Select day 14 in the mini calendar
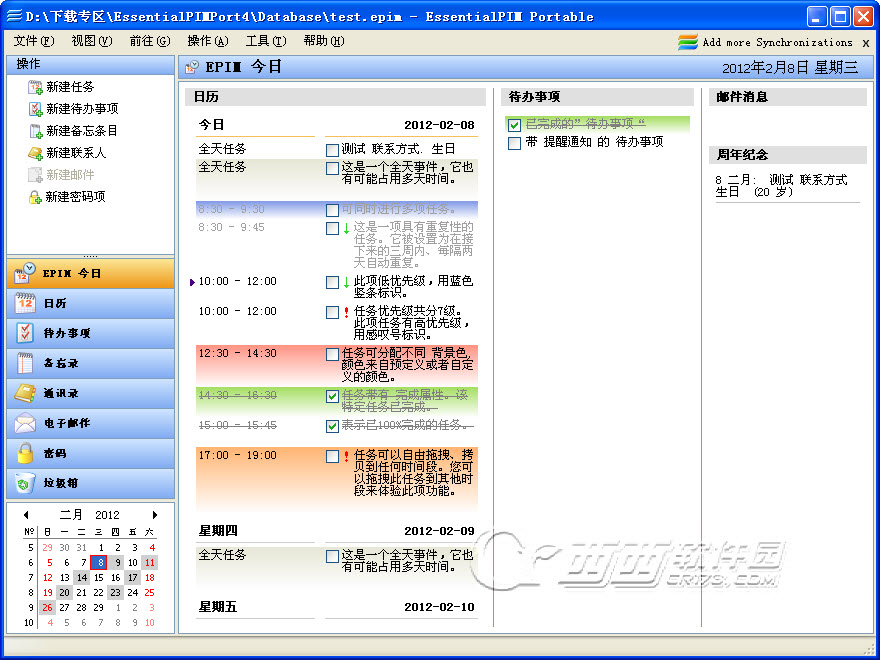The image size is (880, 660). pos(81,577)
